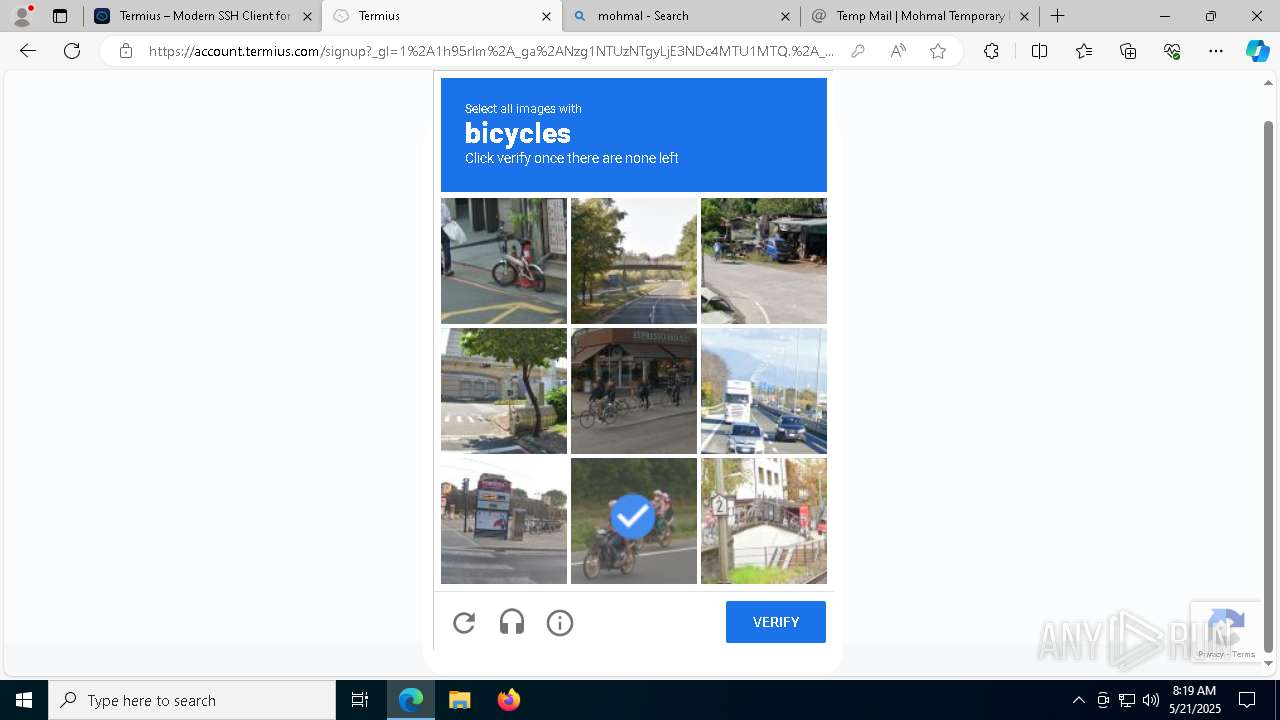This screenshot has height=720, width=1280.
Task: Open browser Extensions menu
Action: pos(991,51)
